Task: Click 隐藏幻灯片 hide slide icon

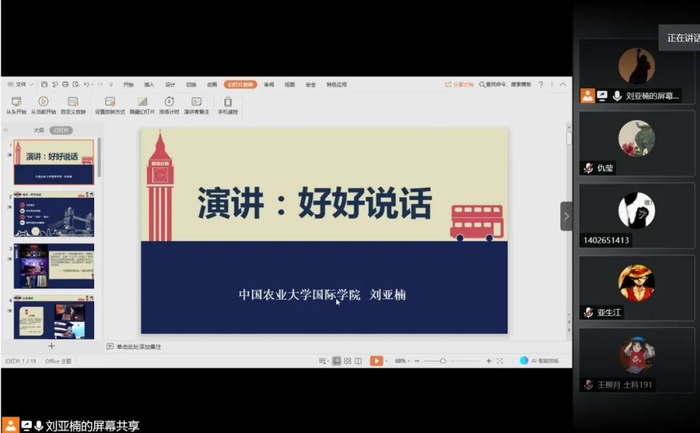Action: [x=142, y=101]
